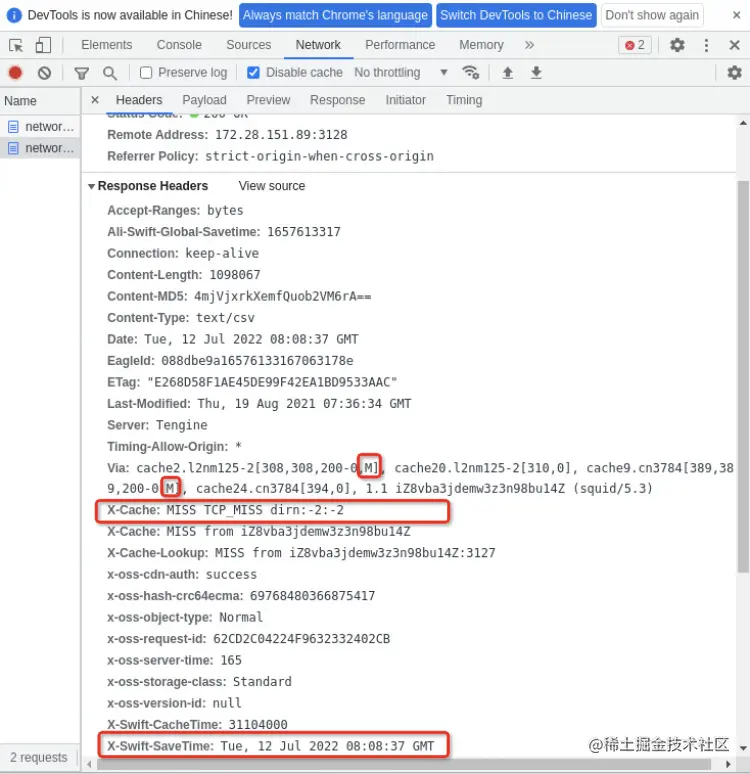Select the Headers sub-tab

click(x=139, y=100)
